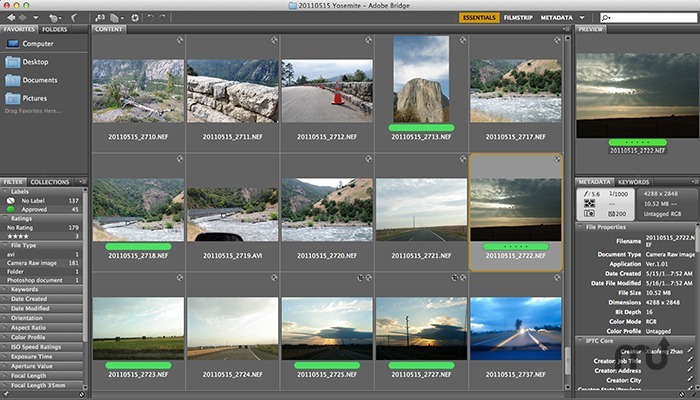The image size is (700, 400).
Task: Click the Content panel vertical scrollbar thumb
Action: click(x=567, y=361)
